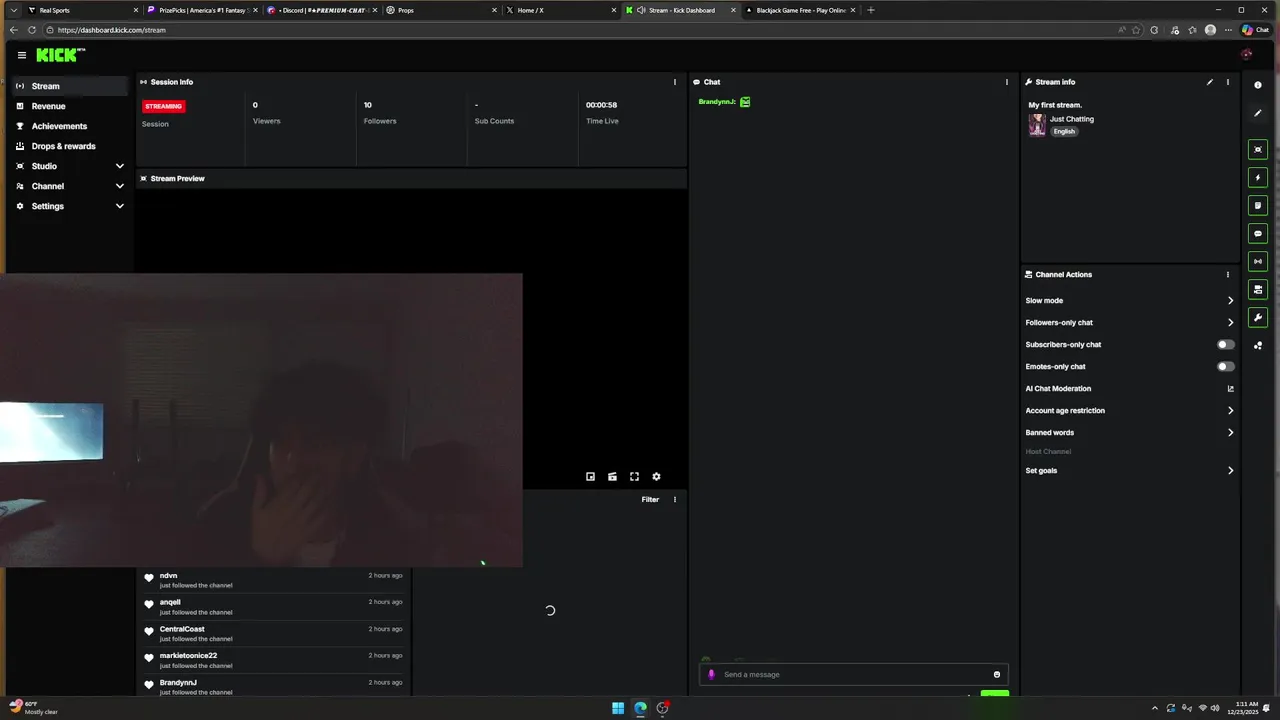Toggle the lightning bolt panel in right rail

point(1258,177)
